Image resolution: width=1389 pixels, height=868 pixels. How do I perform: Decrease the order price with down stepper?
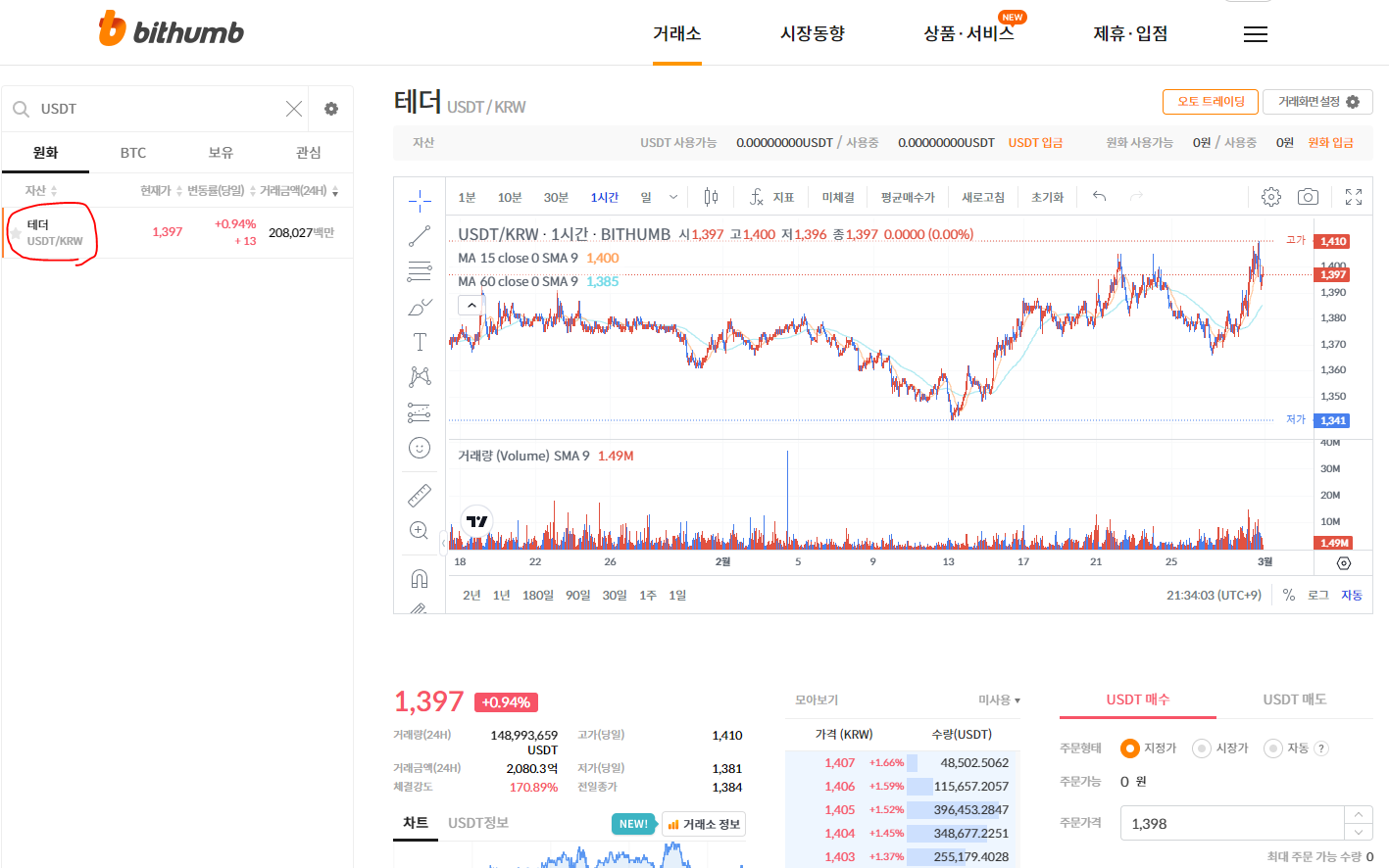click(1358, 833)
